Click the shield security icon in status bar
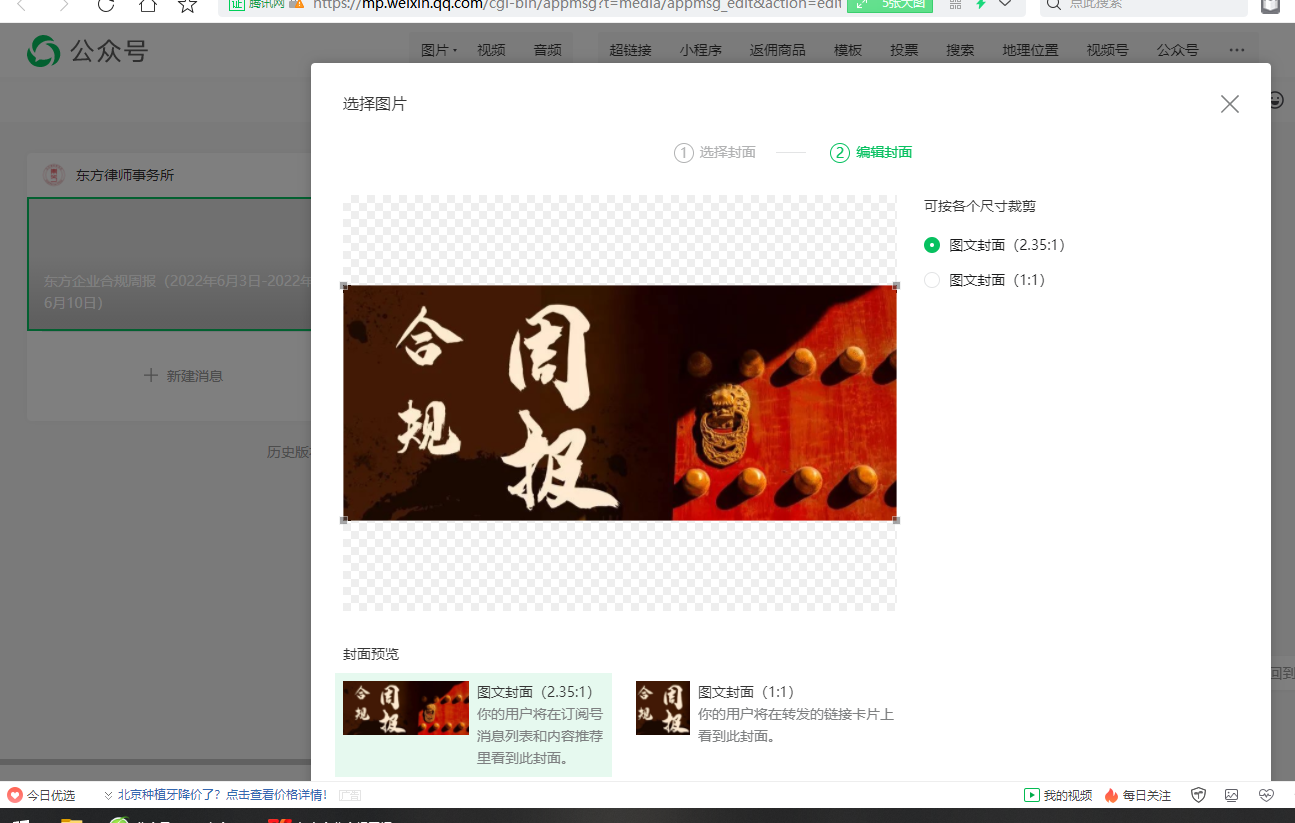The height and width of the screenshot is (823, 1295). 1199,795
